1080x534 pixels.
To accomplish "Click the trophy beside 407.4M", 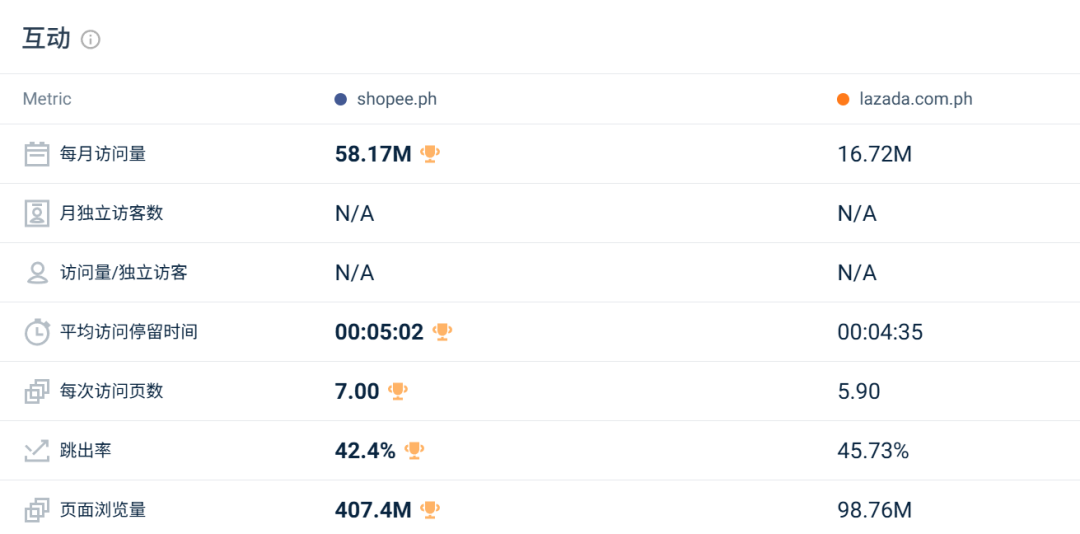I will 430,509.
